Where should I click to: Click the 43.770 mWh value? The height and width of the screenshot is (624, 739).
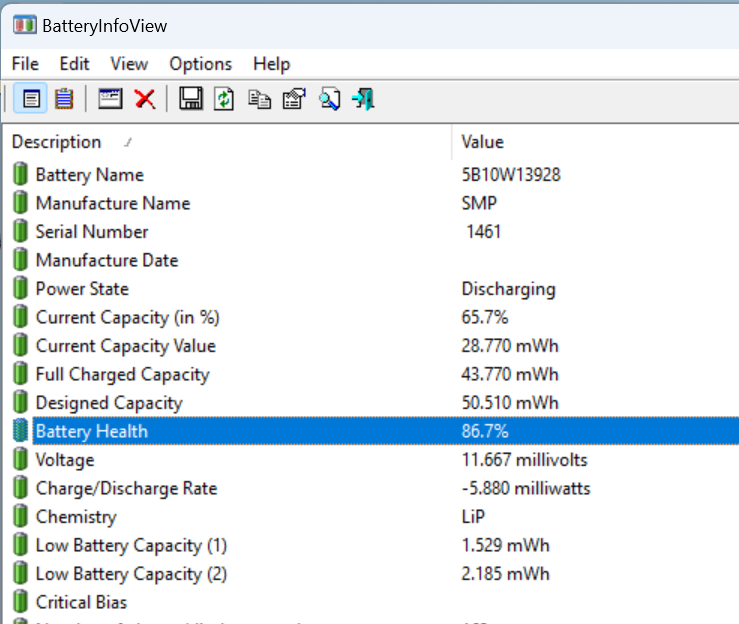click(510, 374)
